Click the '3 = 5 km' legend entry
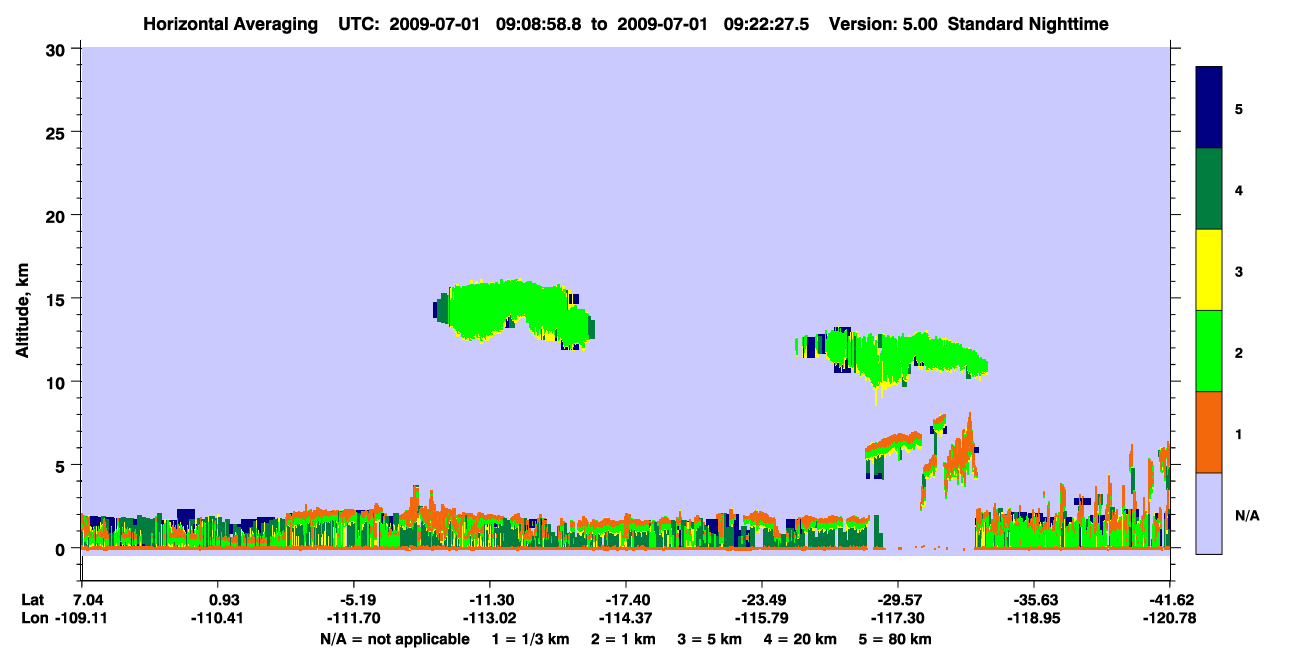The width and height of the screenshot is (1300, 667). point(710,639)
